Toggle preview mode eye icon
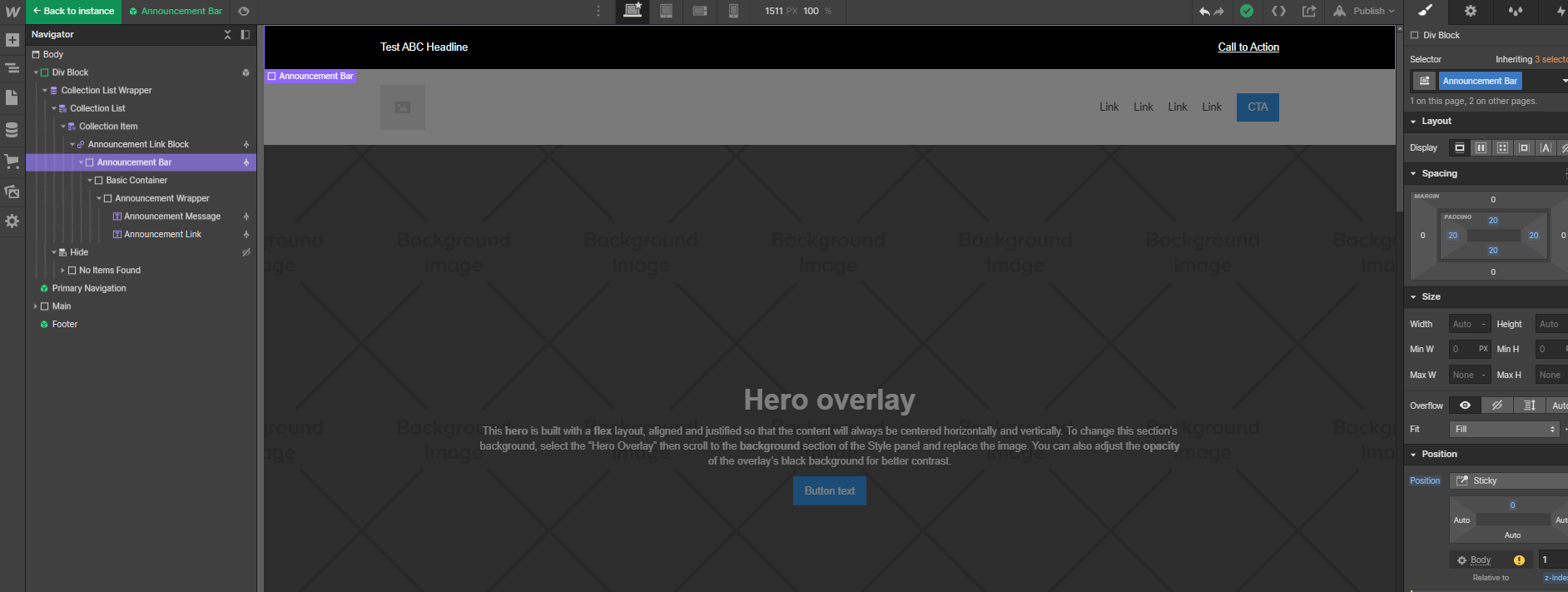The width and height of the screenshot is (1568, 592). (x=244, y=12)
